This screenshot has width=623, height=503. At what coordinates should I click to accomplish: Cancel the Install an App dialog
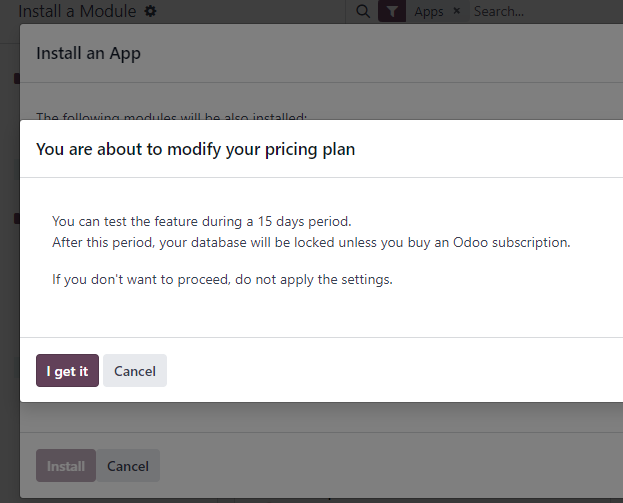tap(128, 466)
